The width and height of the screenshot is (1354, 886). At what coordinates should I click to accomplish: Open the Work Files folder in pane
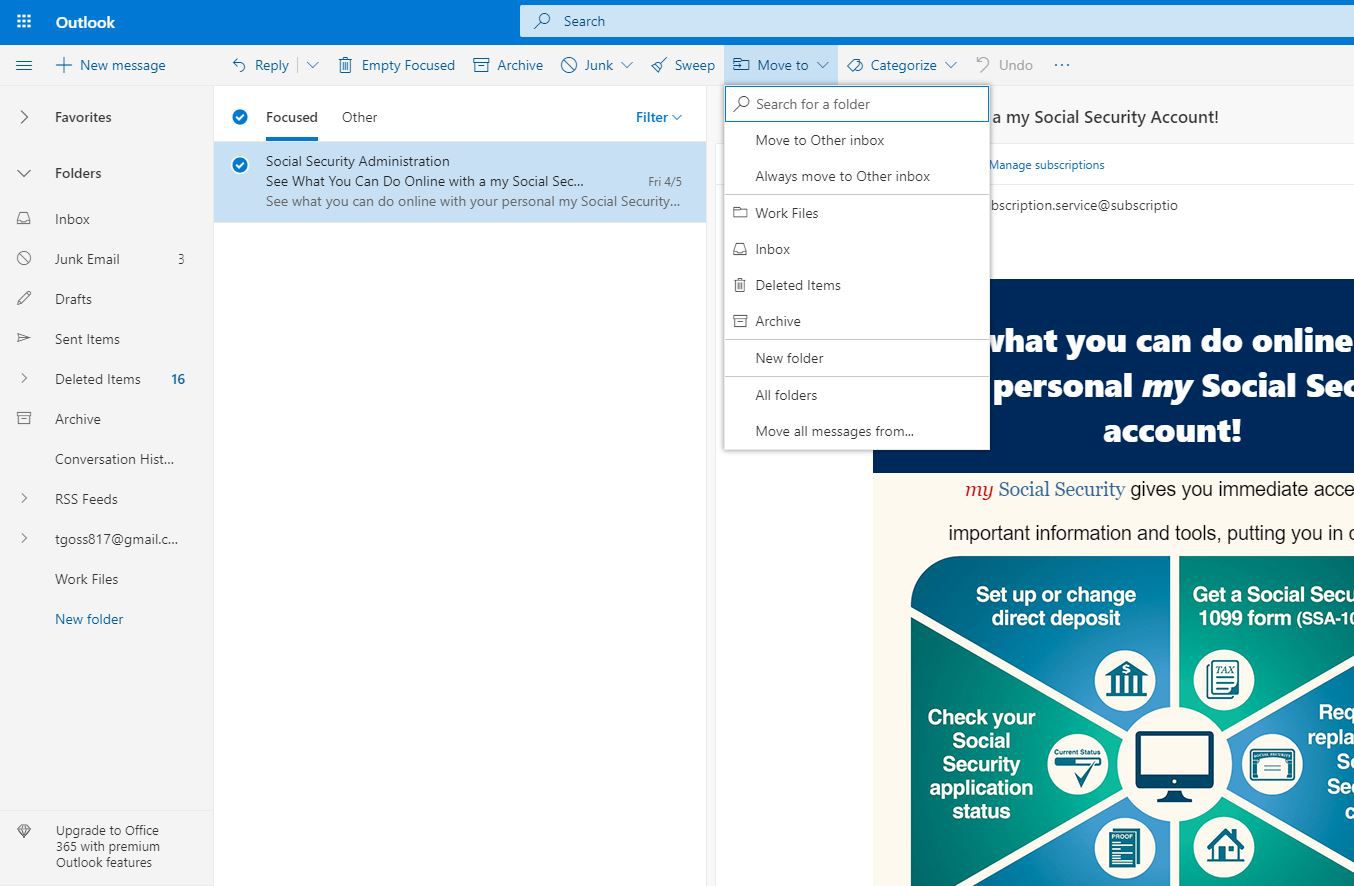point(86,579)
